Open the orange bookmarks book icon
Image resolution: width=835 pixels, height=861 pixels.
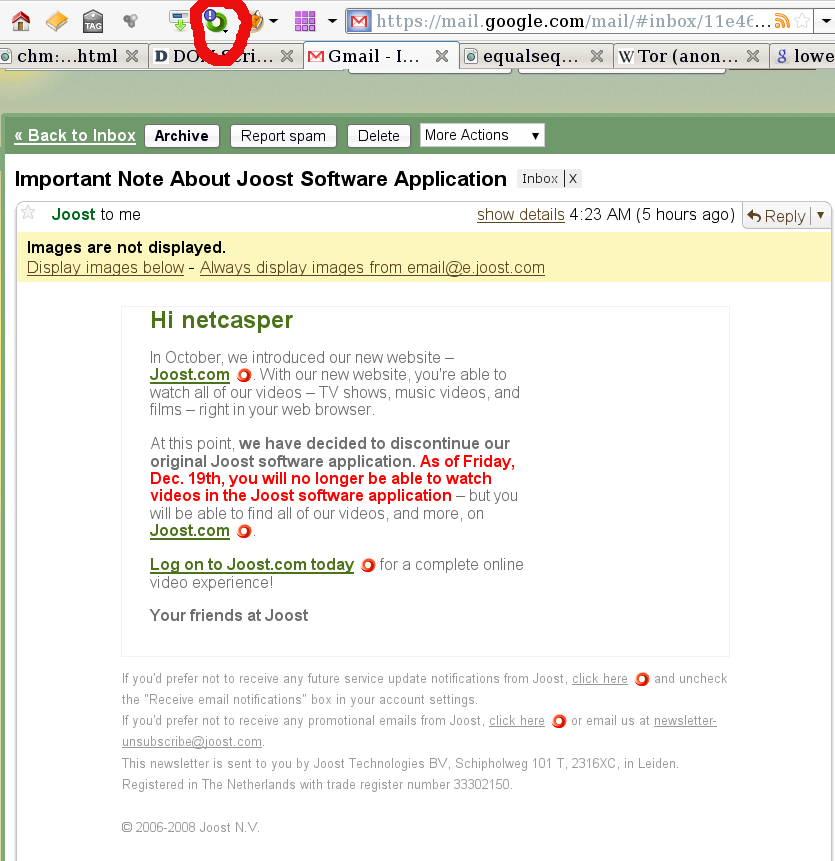(57, 21)
